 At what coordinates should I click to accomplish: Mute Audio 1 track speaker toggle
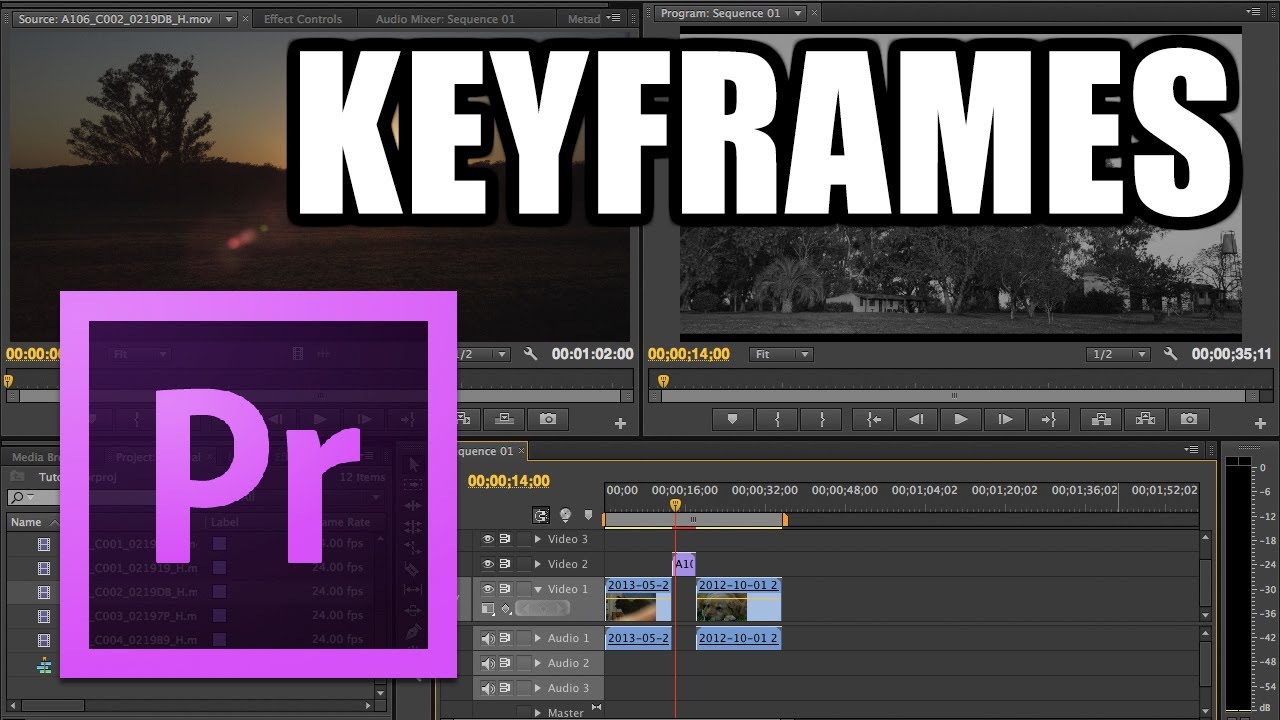(488, 638)
